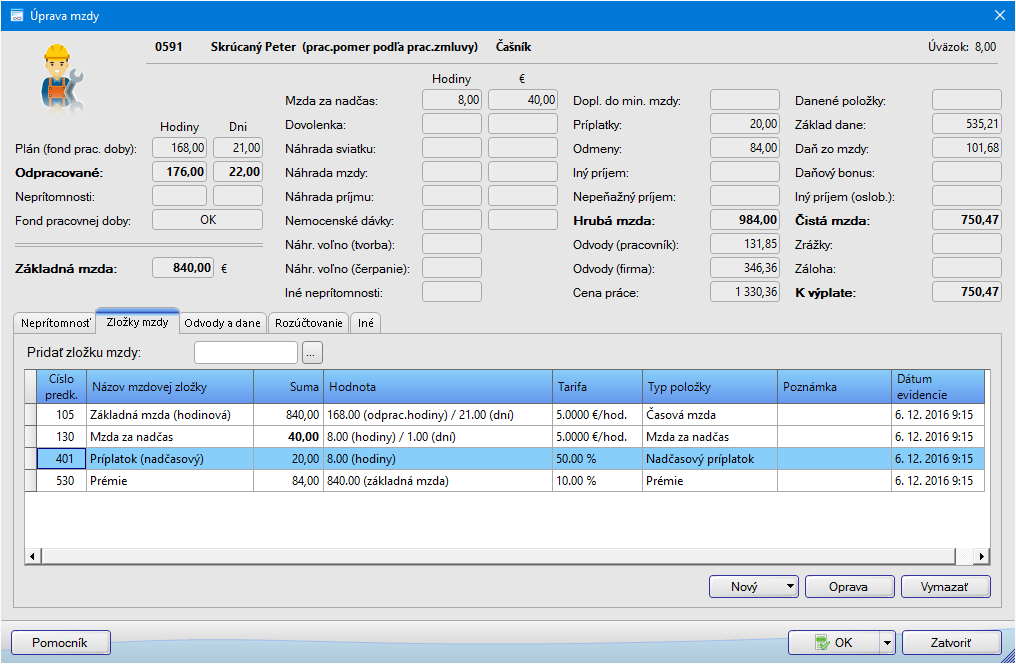Click the right scroll arrow of the table

(982, 556)
